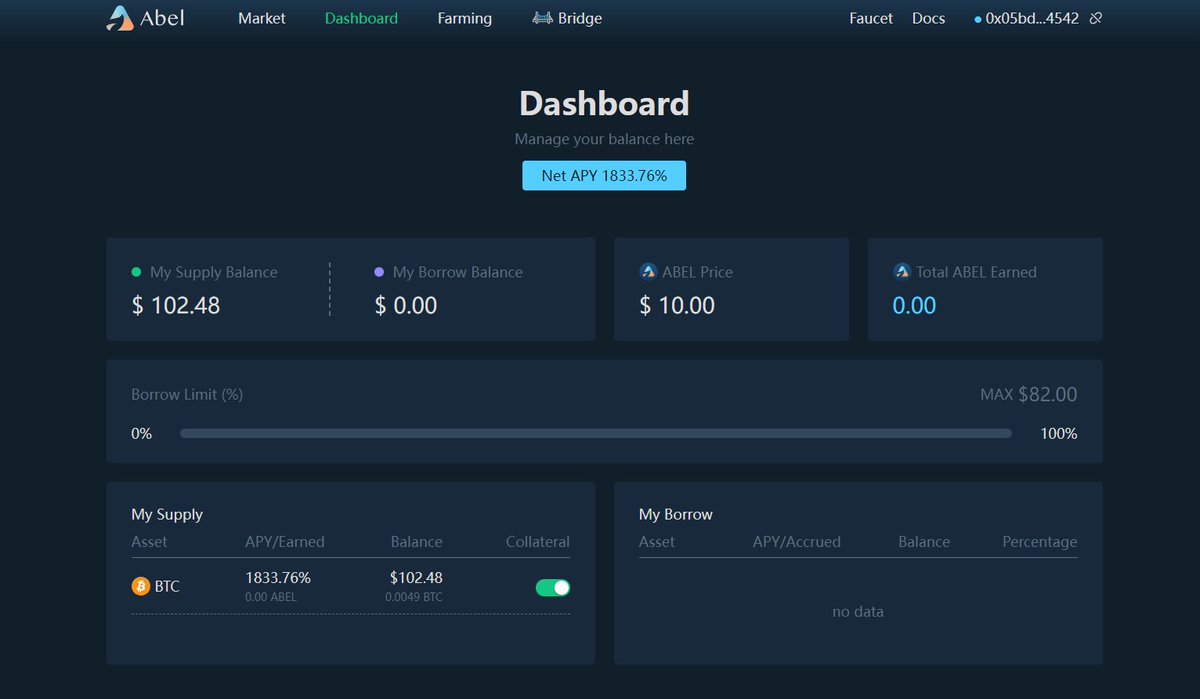Open the Faucet link
The width and height of the screenshot is (1200, 699).
pos(871,18)
